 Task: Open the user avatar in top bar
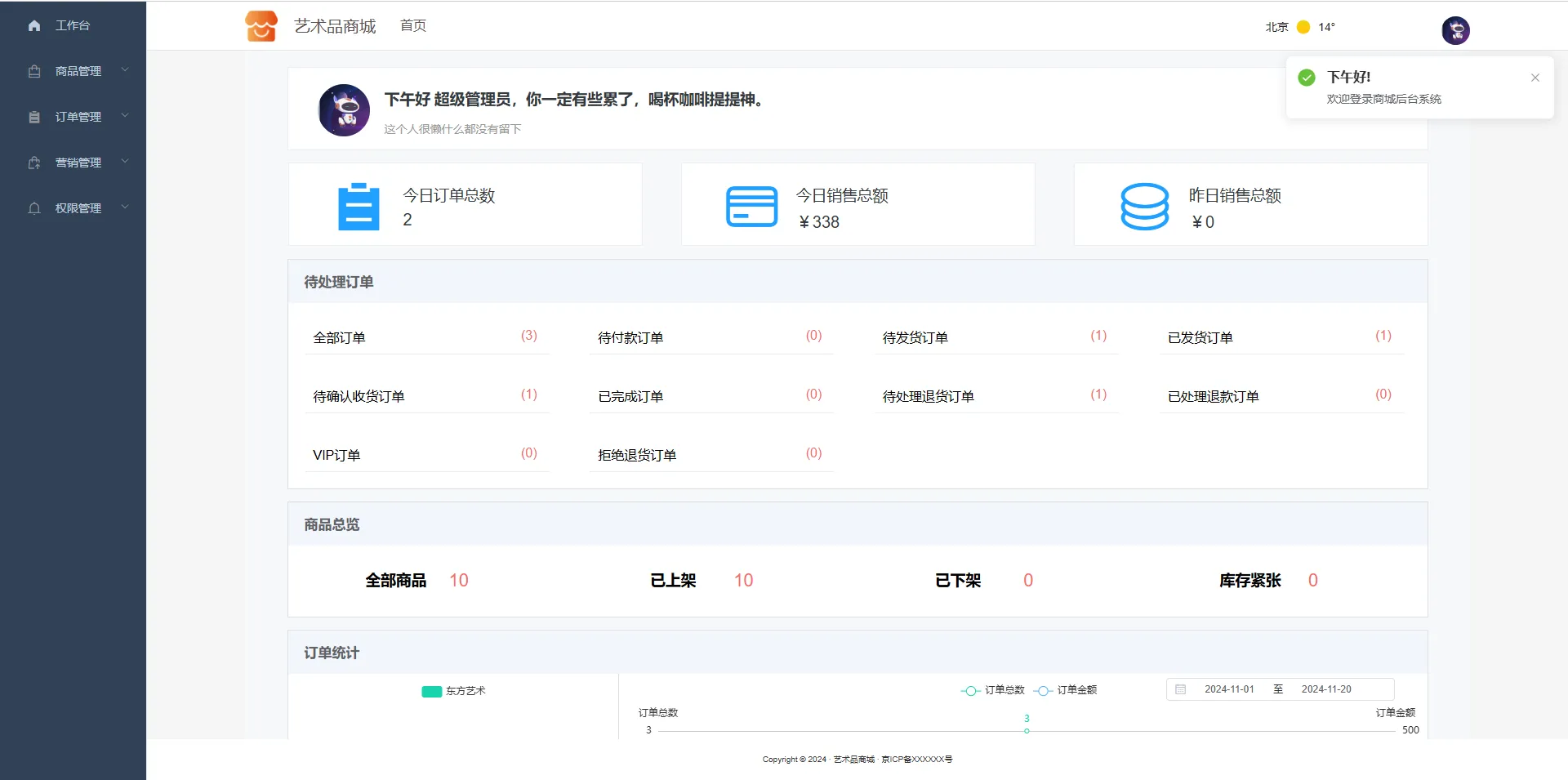[1455, 30]
